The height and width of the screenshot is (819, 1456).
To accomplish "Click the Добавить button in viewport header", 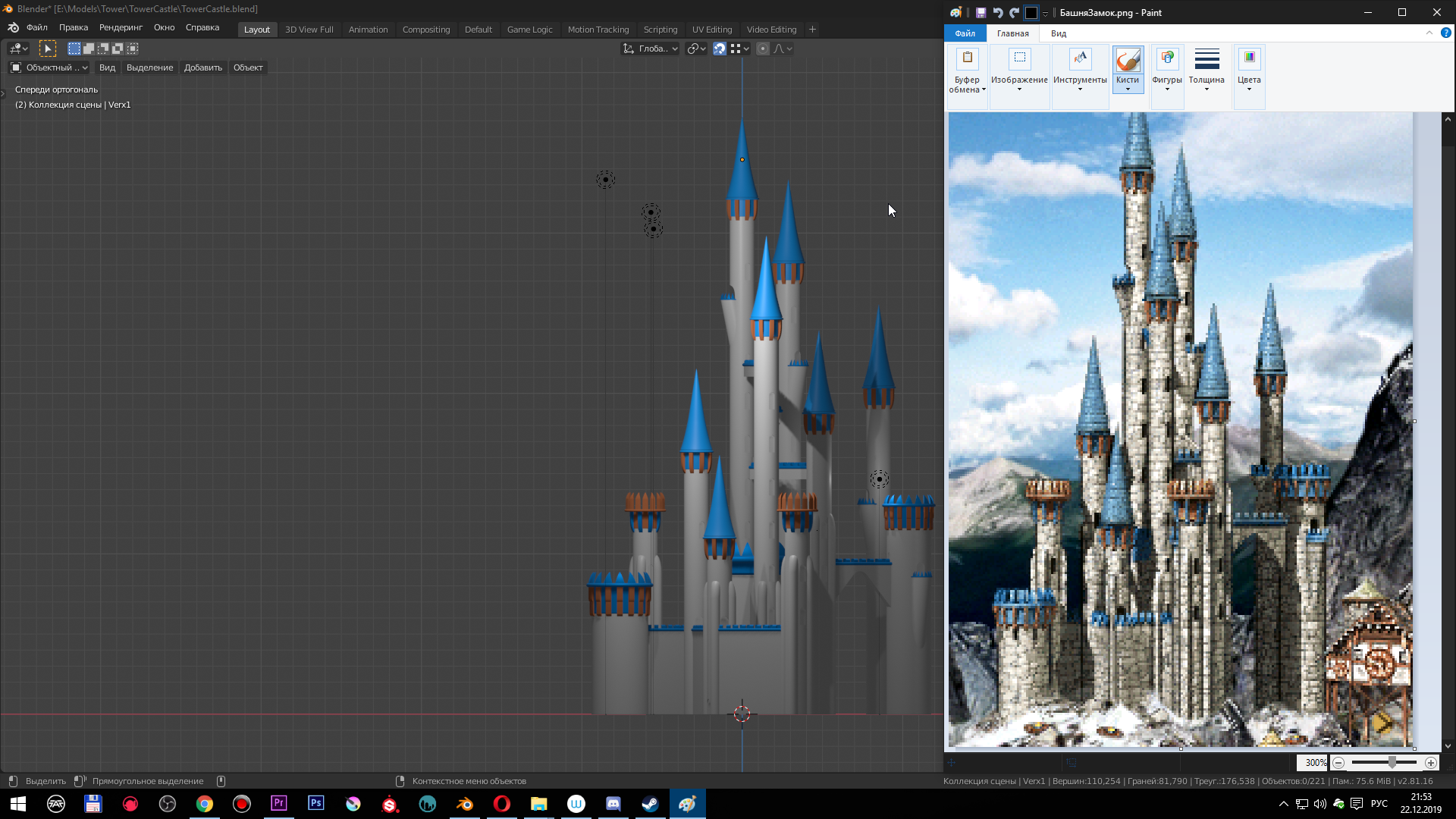I will pos(202,67).
